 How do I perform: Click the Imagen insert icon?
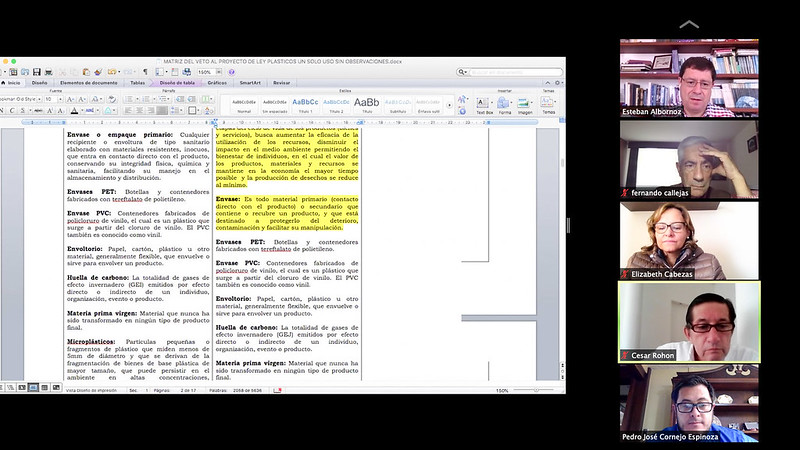[x=525, y=106]
